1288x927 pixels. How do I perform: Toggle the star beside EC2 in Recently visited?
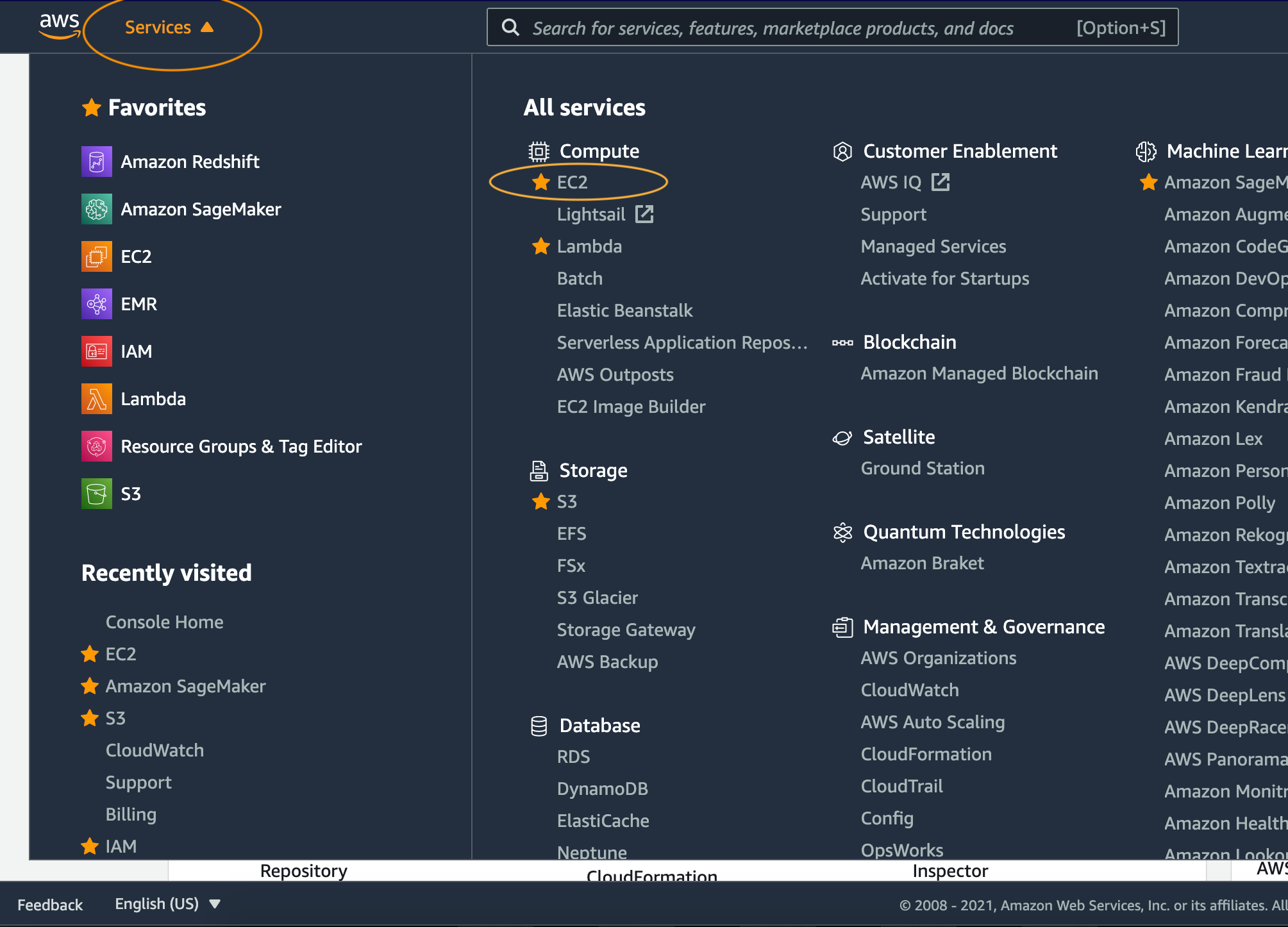pyautogui.click(x=90, y=654)
